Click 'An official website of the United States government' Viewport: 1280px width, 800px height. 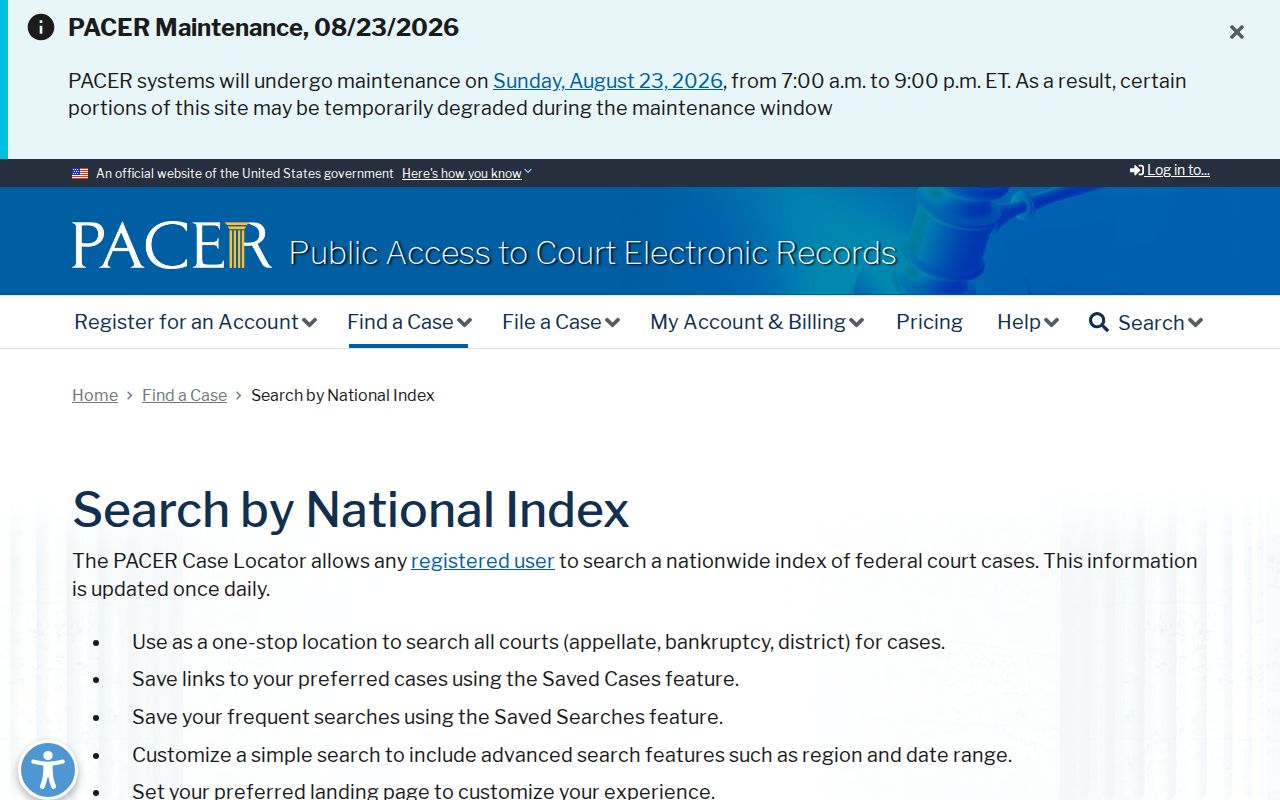coord(245,173)
